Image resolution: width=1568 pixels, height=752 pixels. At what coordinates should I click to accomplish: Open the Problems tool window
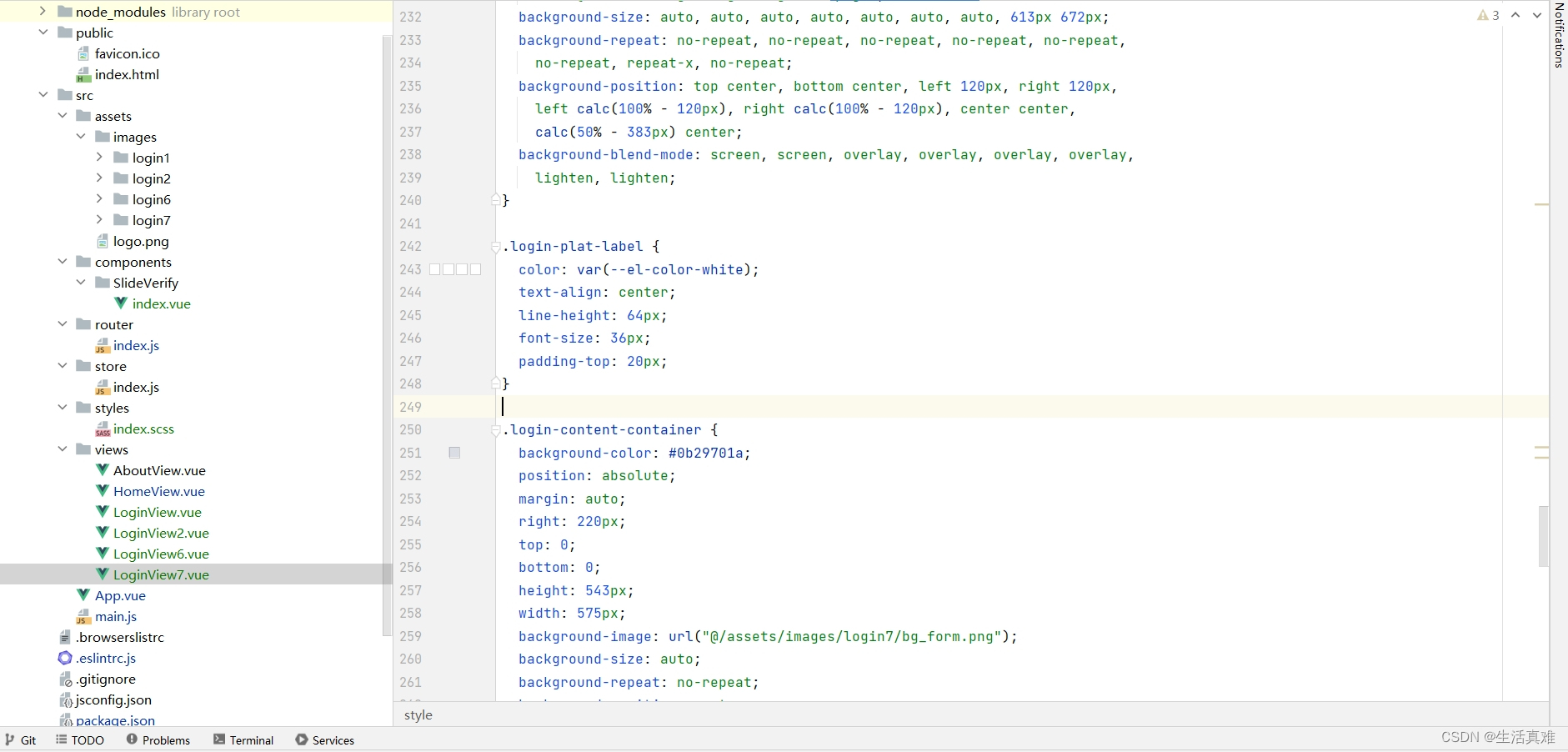(x=158, y=740)
